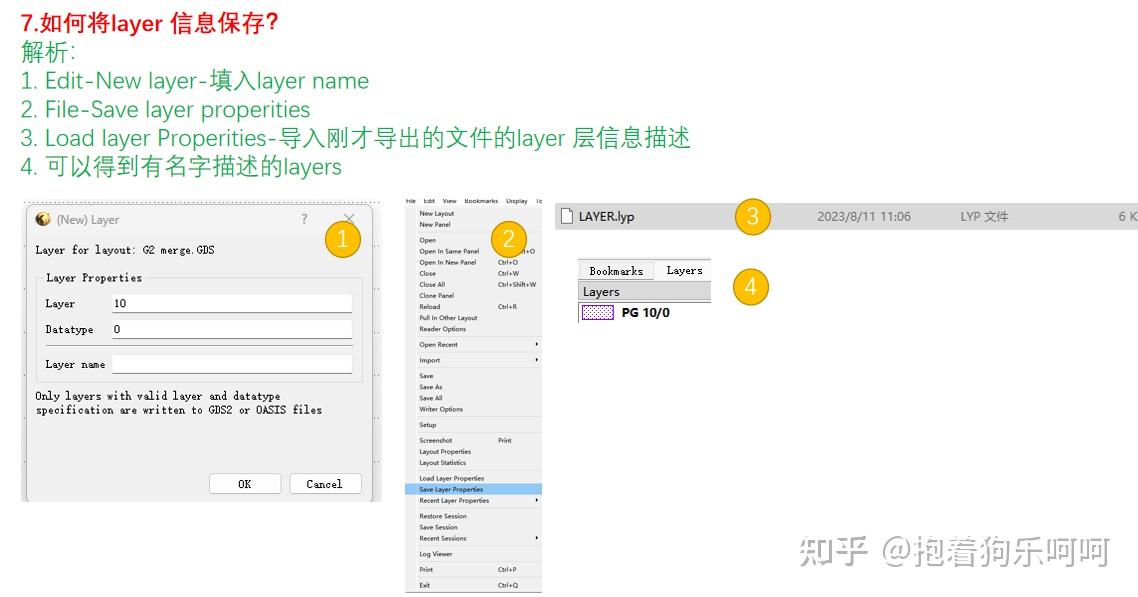Screen dimensions: 1138x597
Task: Cancel the New Layer dialog
Action: coord(325,483)
